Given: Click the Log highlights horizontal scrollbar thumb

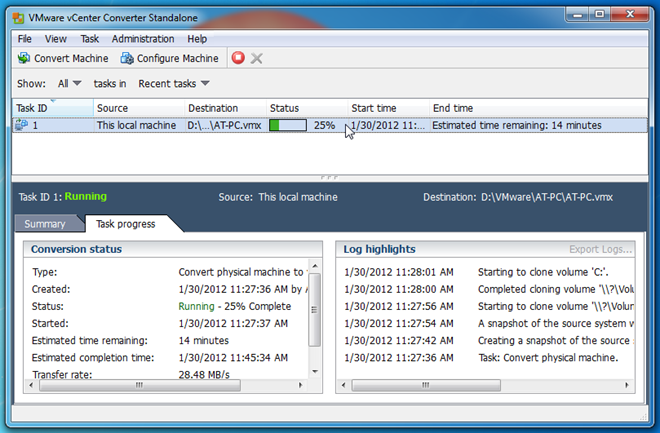Looking at the screenshot, I should coord(426,385).
